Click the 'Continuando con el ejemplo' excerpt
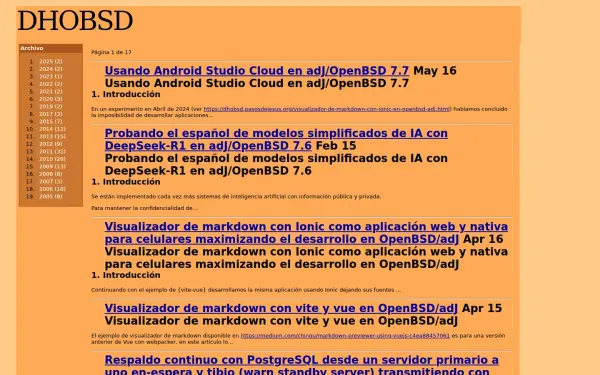600x375 pixels. point(246,290)
